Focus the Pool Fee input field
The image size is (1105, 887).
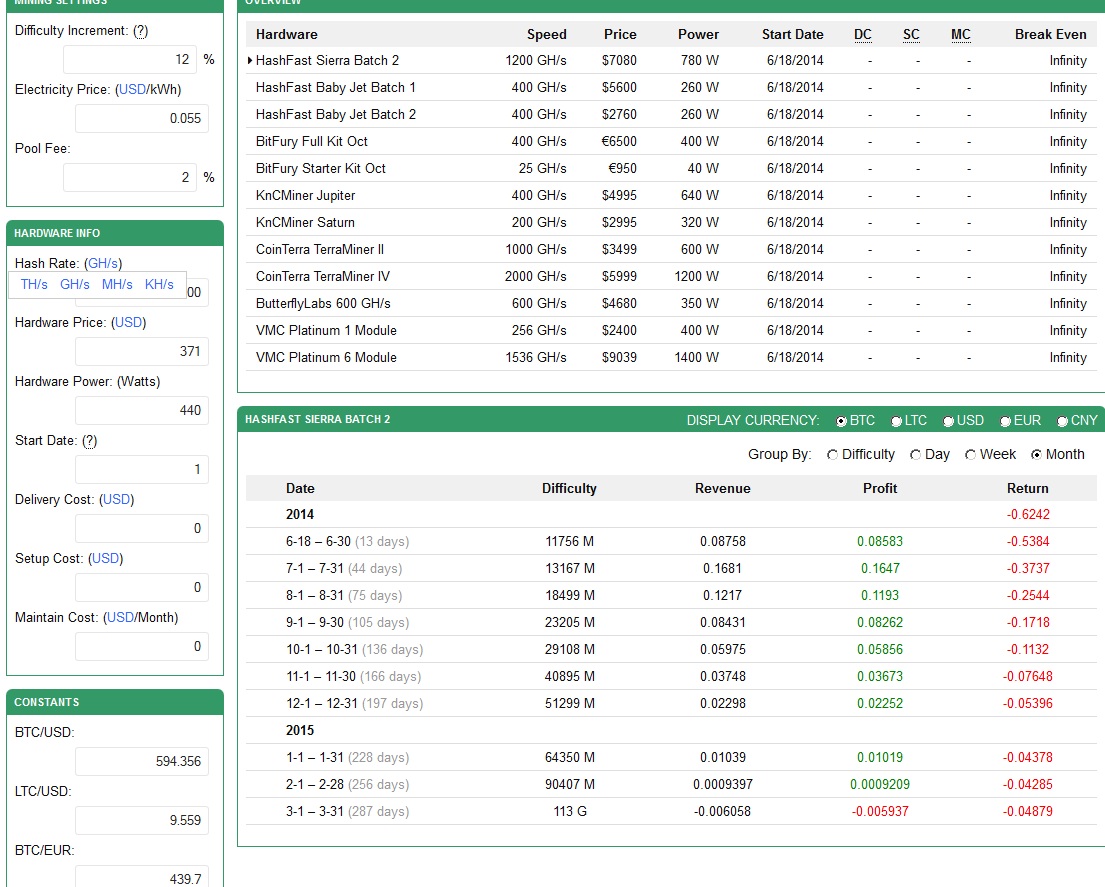point(130,178)
